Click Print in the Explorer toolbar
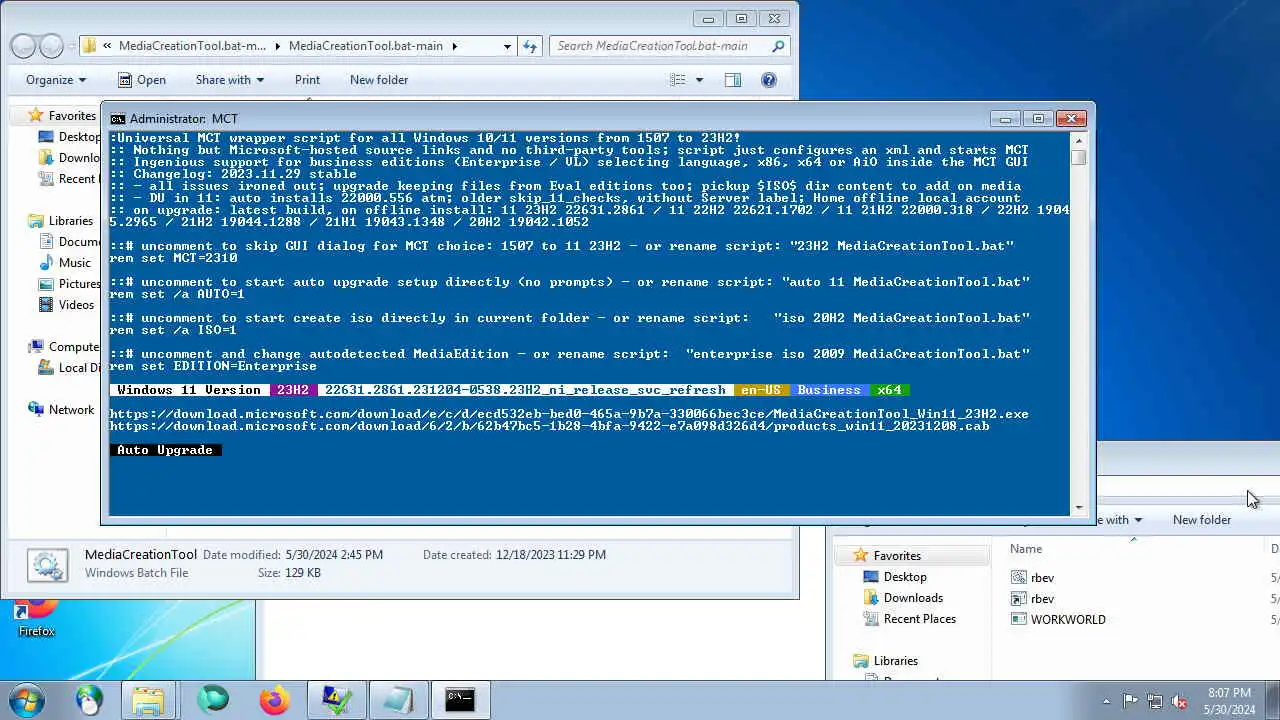The image size is (1280, 720). point(307,80)
